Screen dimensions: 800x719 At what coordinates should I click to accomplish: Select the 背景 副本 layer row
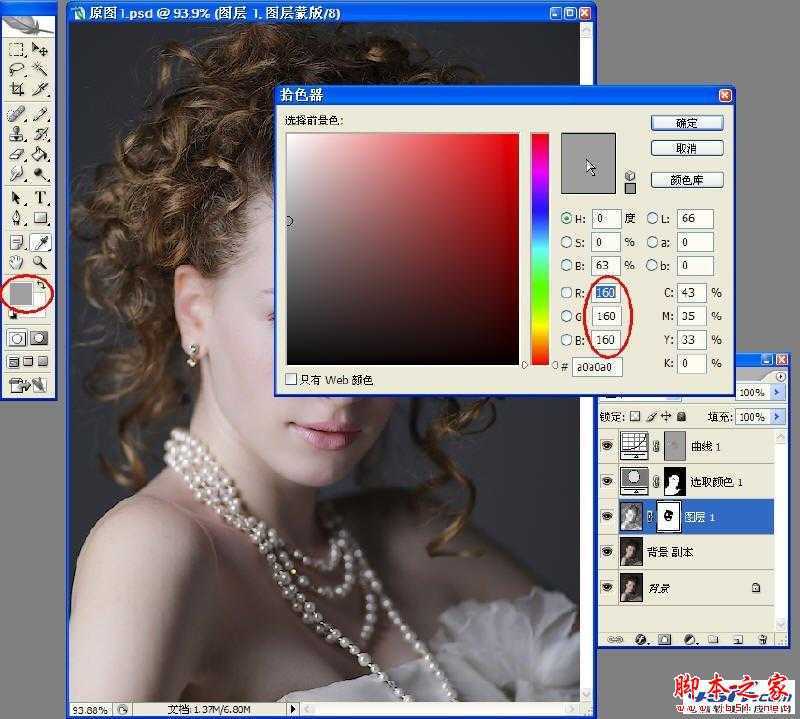(x=686, y=552)
